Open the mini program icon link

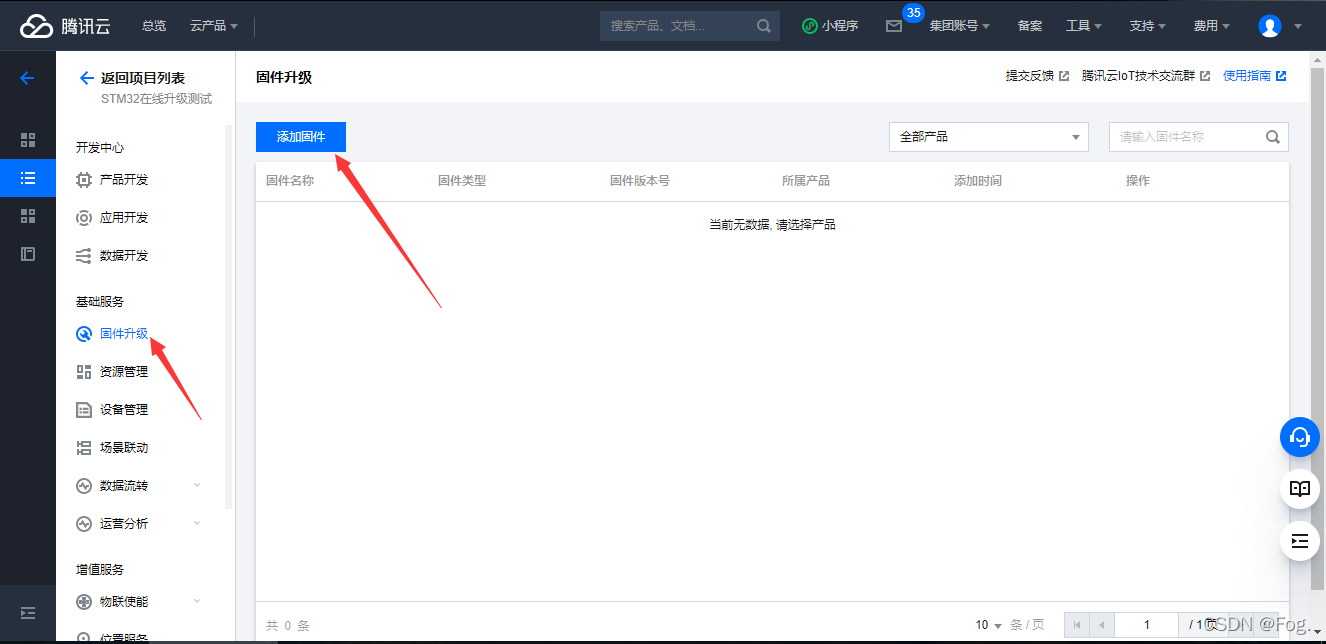(810, 26)
